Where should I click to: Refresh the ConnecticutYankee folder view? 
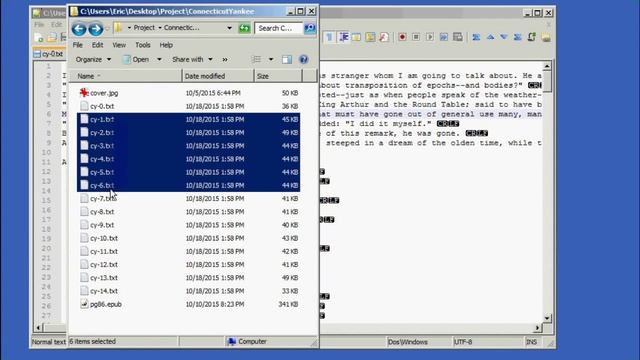coord(244,28)
